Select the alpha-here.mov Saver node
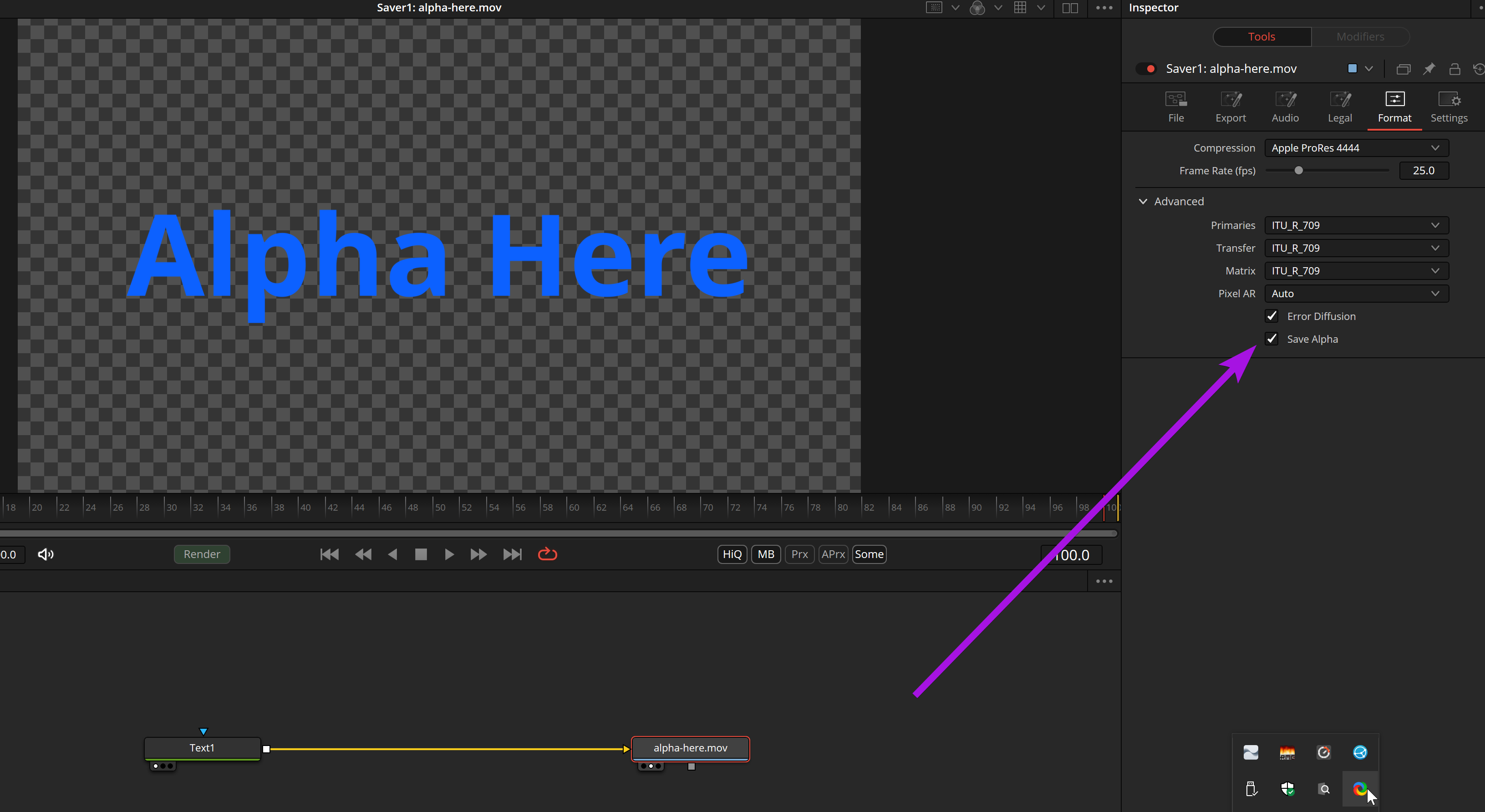Screen dimensions: 1485x812 (x=690, y=748)
